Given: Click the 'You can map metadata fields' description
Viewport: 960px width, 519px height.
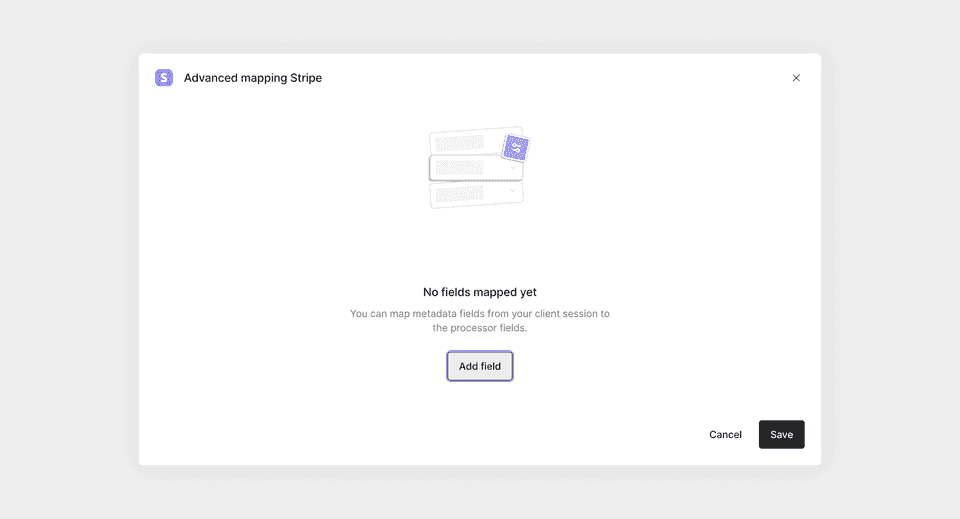Looking at the screenshot, I should pyautogui.click(x=479, y=321).
